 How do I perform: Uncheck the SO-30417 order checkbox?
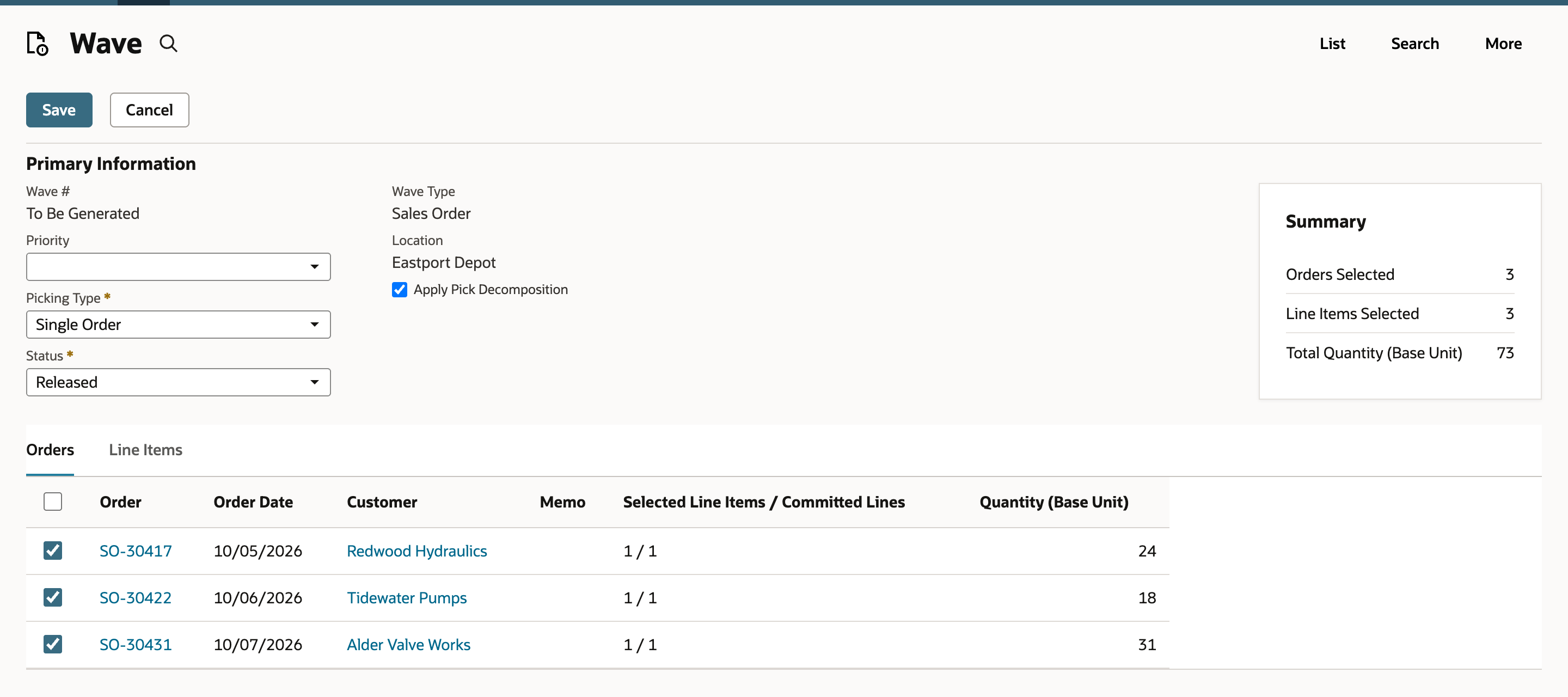53,551
